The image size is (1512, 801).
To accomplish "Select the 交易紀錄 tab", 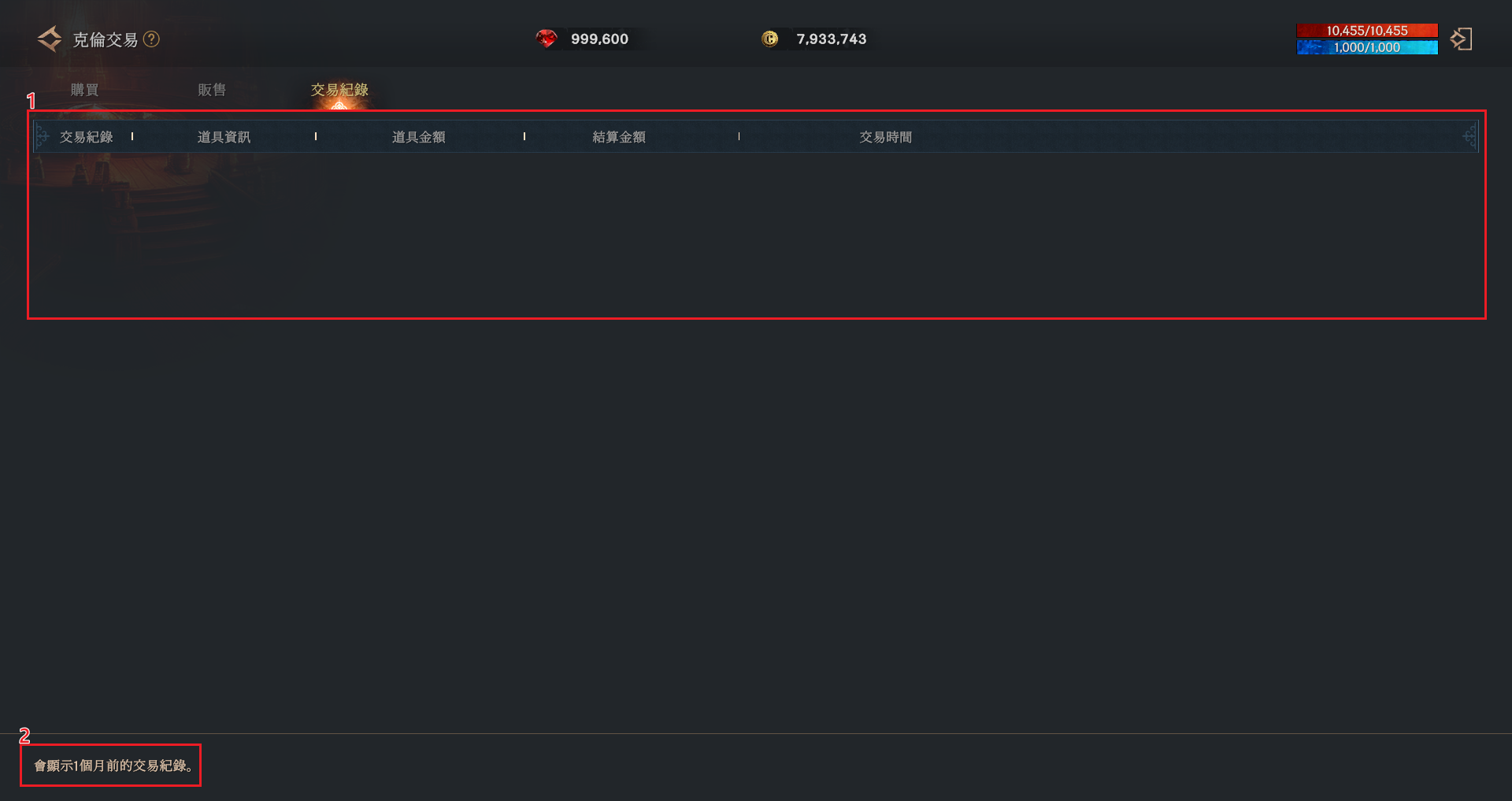I will (339, 89).
